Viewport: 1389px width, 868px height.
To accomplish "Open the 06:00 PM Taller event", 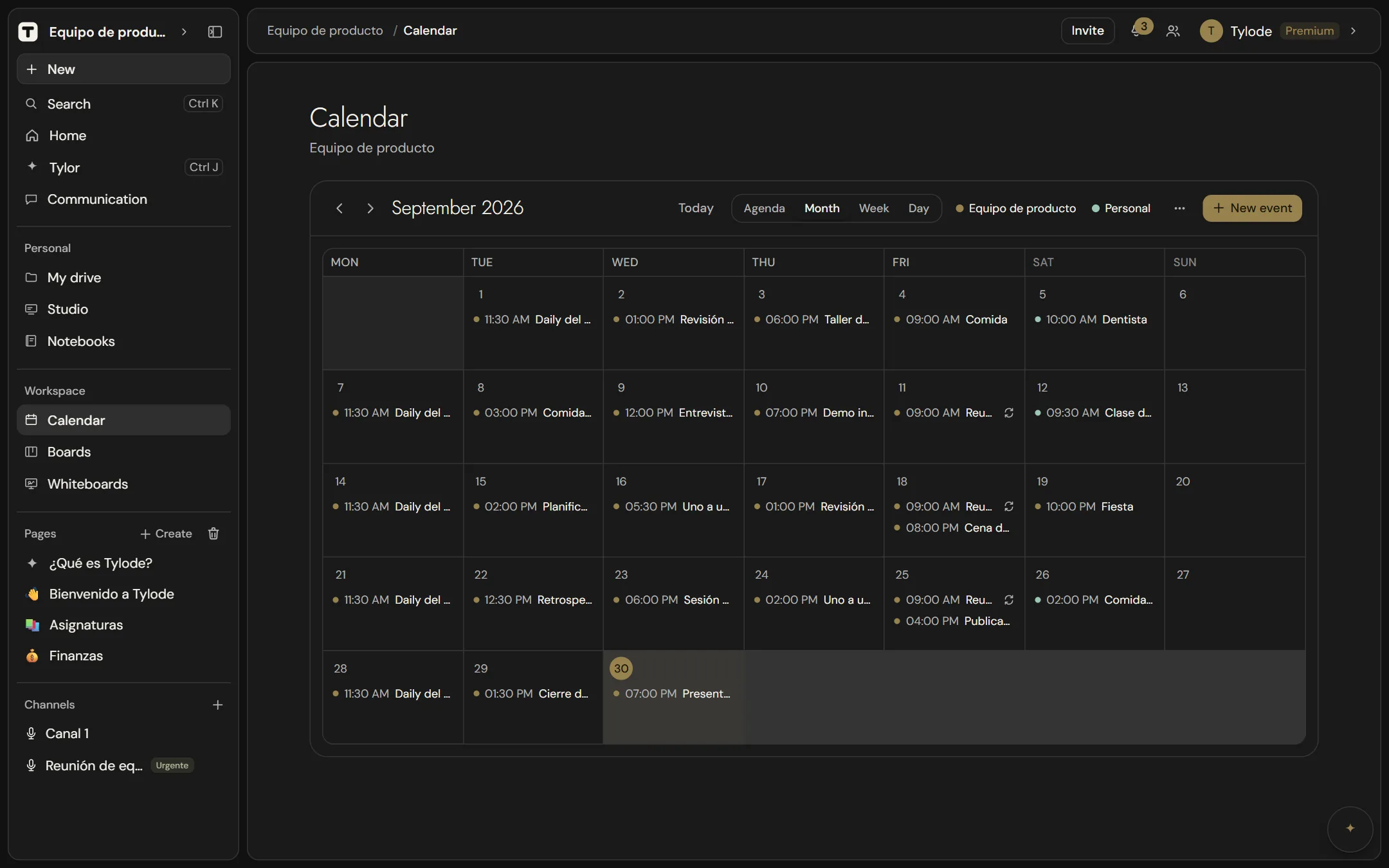I will pyautogui.click(x=813, y=320).
